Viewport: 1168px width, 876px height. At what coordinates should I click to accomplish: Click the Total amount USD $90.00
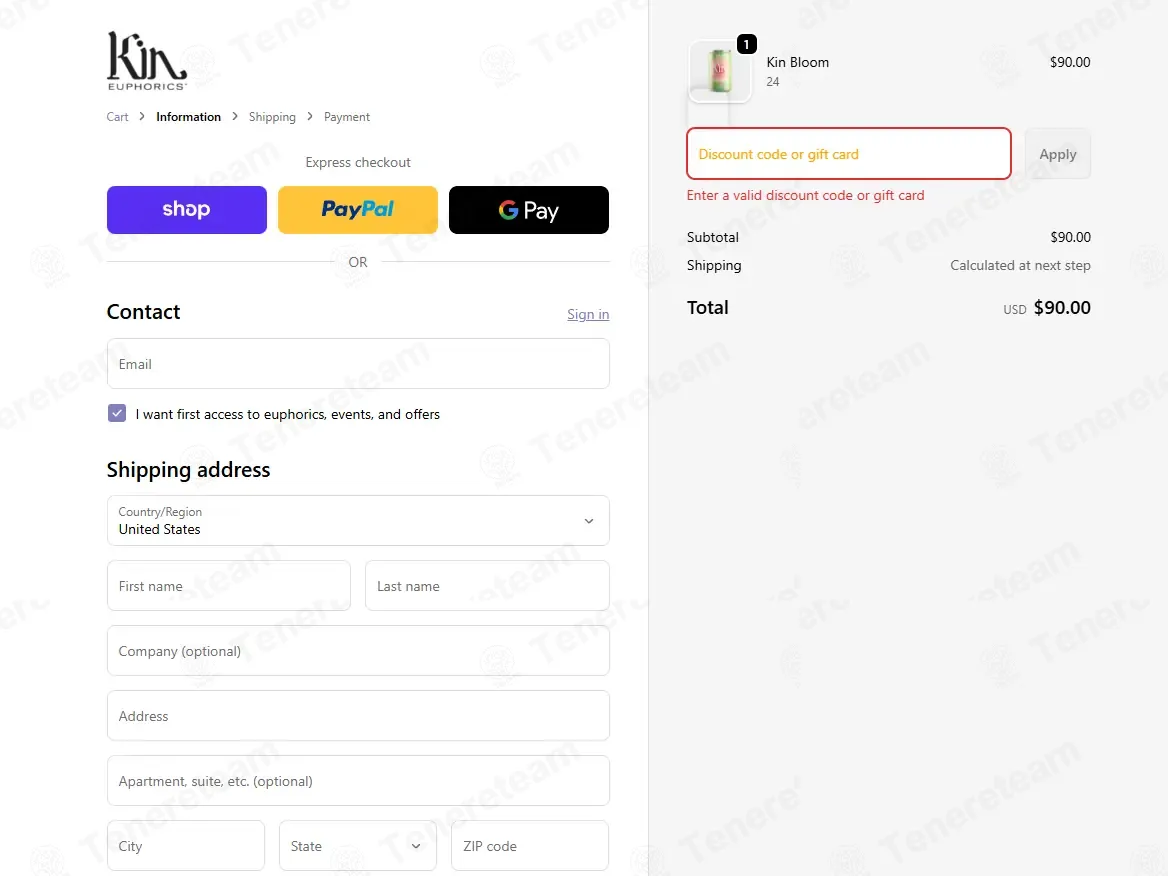click(x=1047, y=308)
